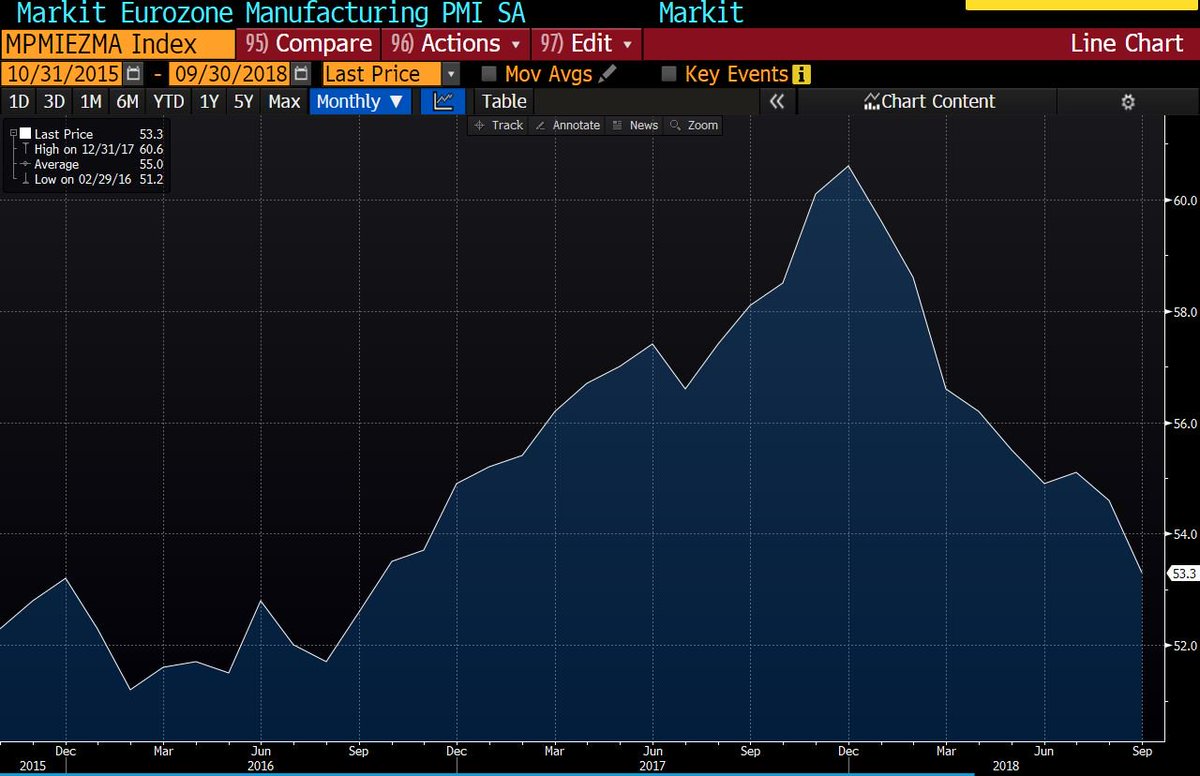Open Chart Content panel
This screenshot has width=1200, height=776.
(929, 101)
